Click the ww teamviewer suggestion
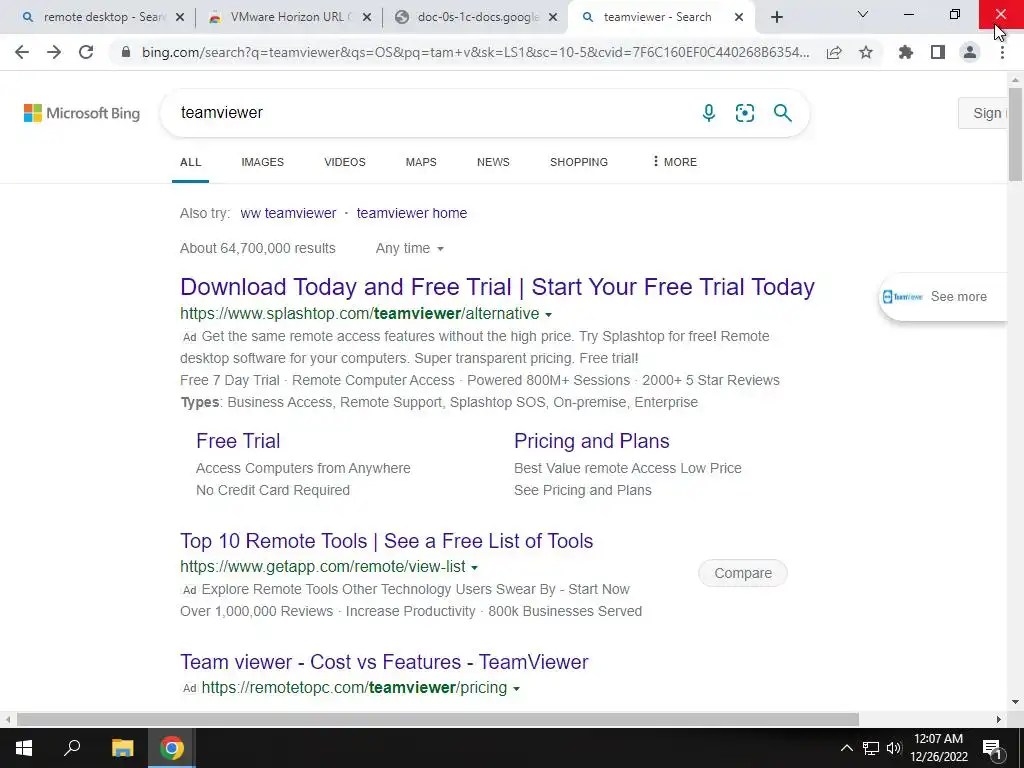This screenshot has width=1024, height=768. (288, 213)
